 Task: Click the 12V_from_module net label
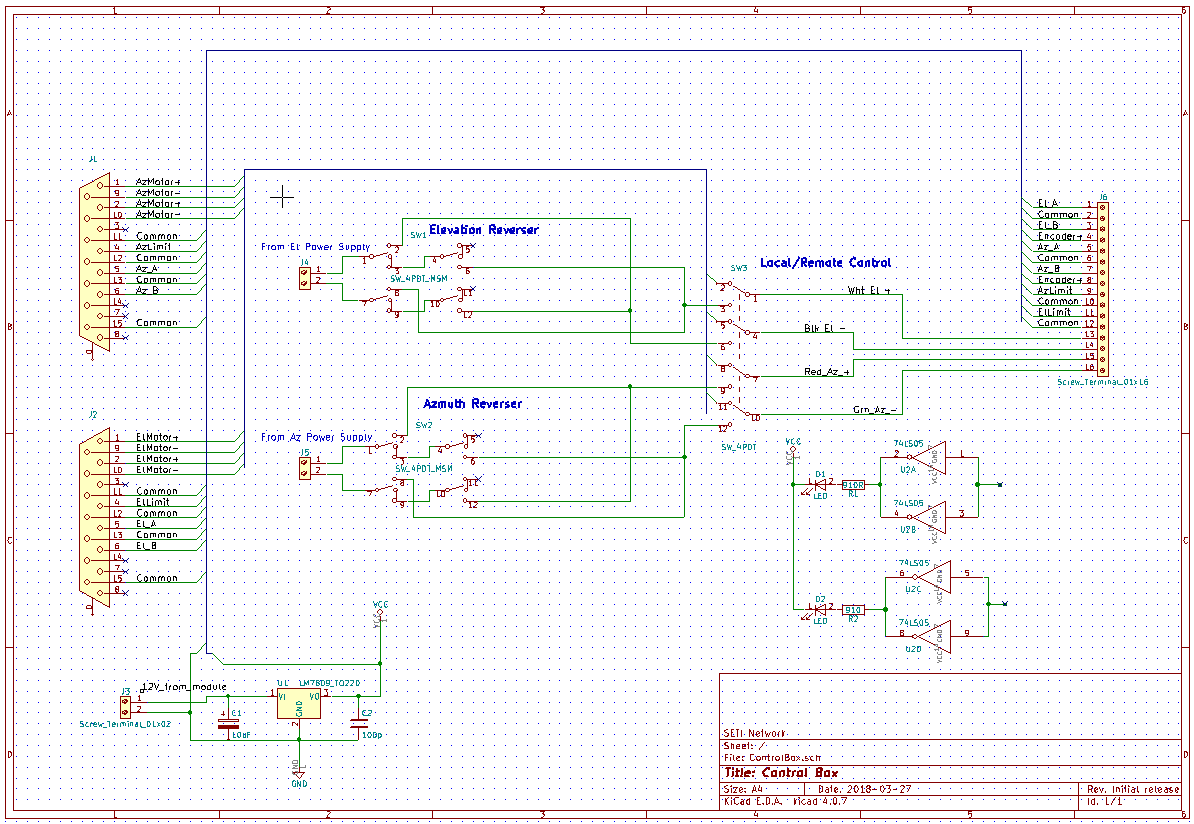(x=182, y=688)
